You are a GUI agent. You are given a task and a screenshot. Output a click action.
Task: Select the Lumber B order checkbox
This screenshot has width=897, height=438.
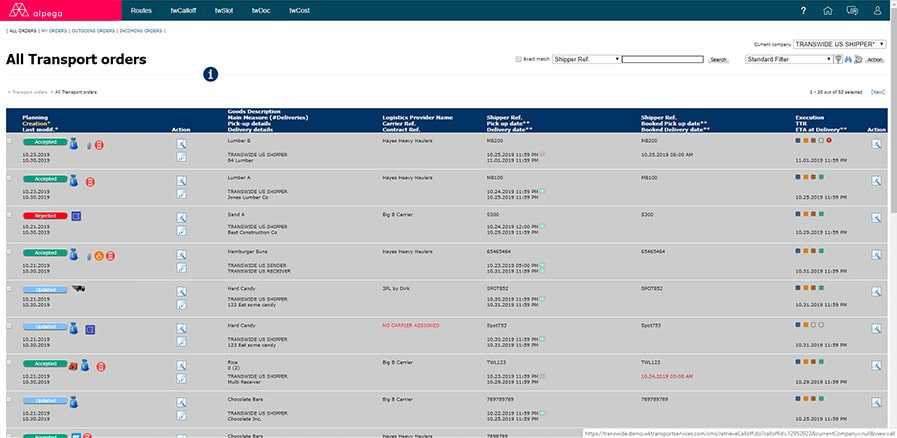point(9,141)
